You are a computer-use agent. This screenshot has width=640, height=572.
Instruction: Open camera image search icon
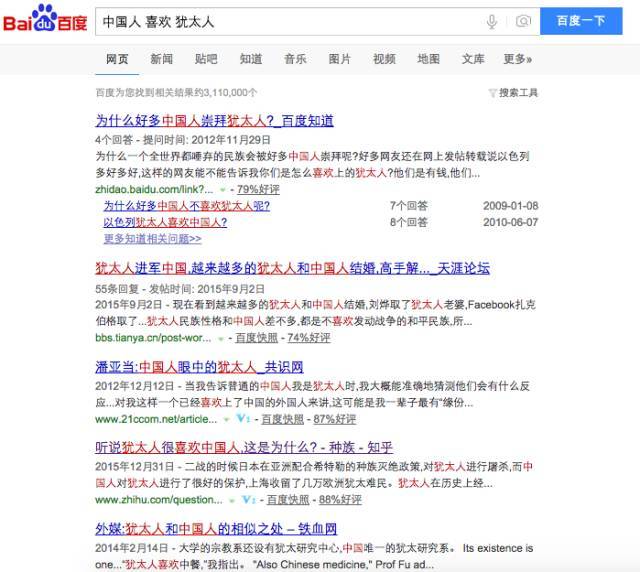(x=523, y=21)
